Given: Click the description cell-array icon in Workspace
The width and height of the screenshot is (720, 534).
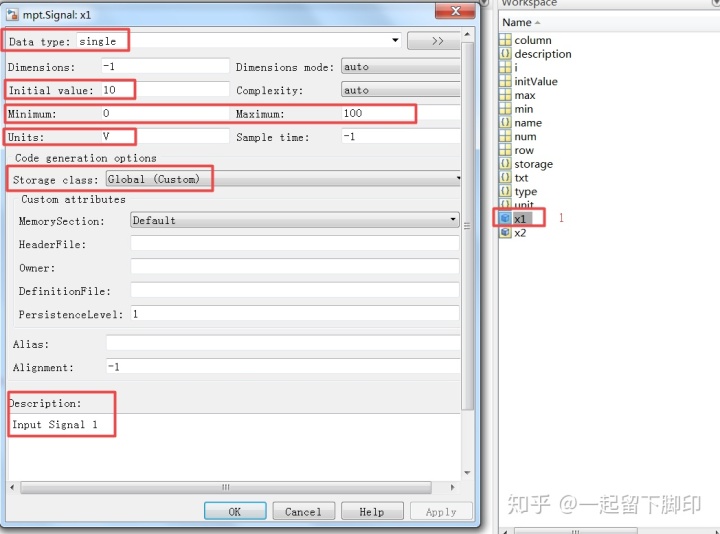Looking at the screenshot, I should (505, 54).
